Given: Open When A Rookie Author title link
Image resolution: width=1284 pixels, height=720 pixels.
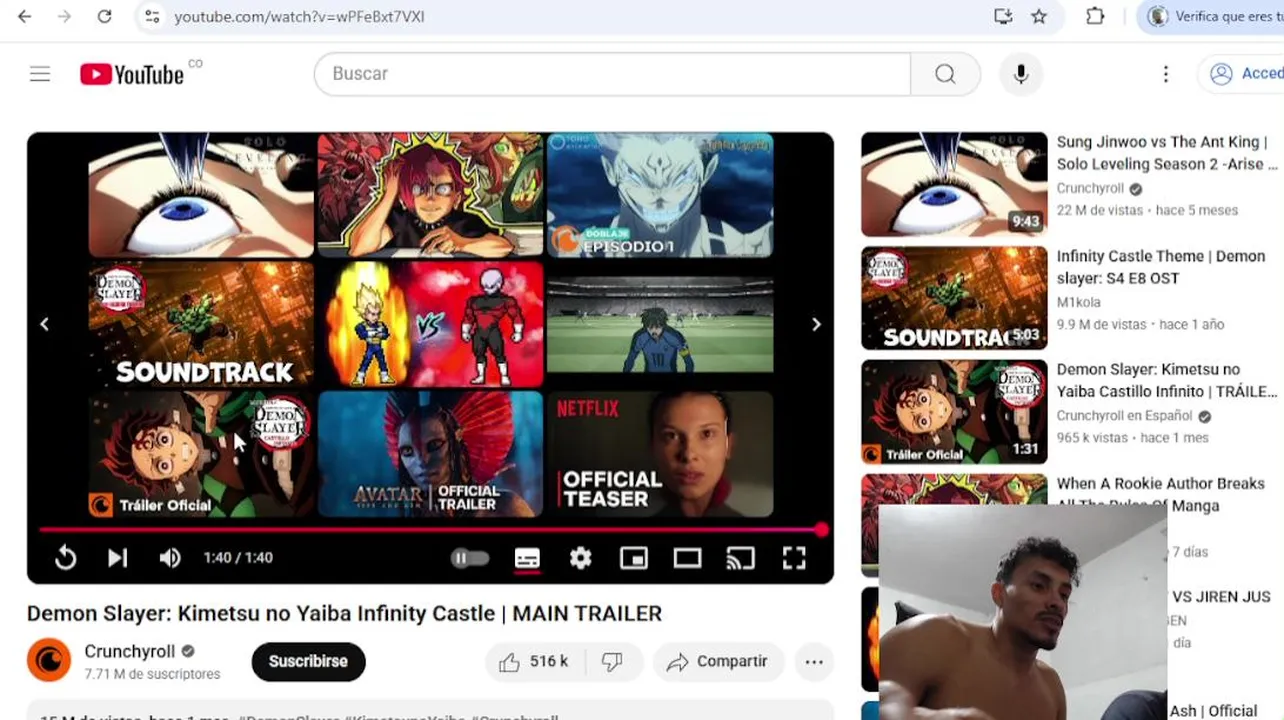Looking at the screenshot, I should click(x=1160, y=494).
